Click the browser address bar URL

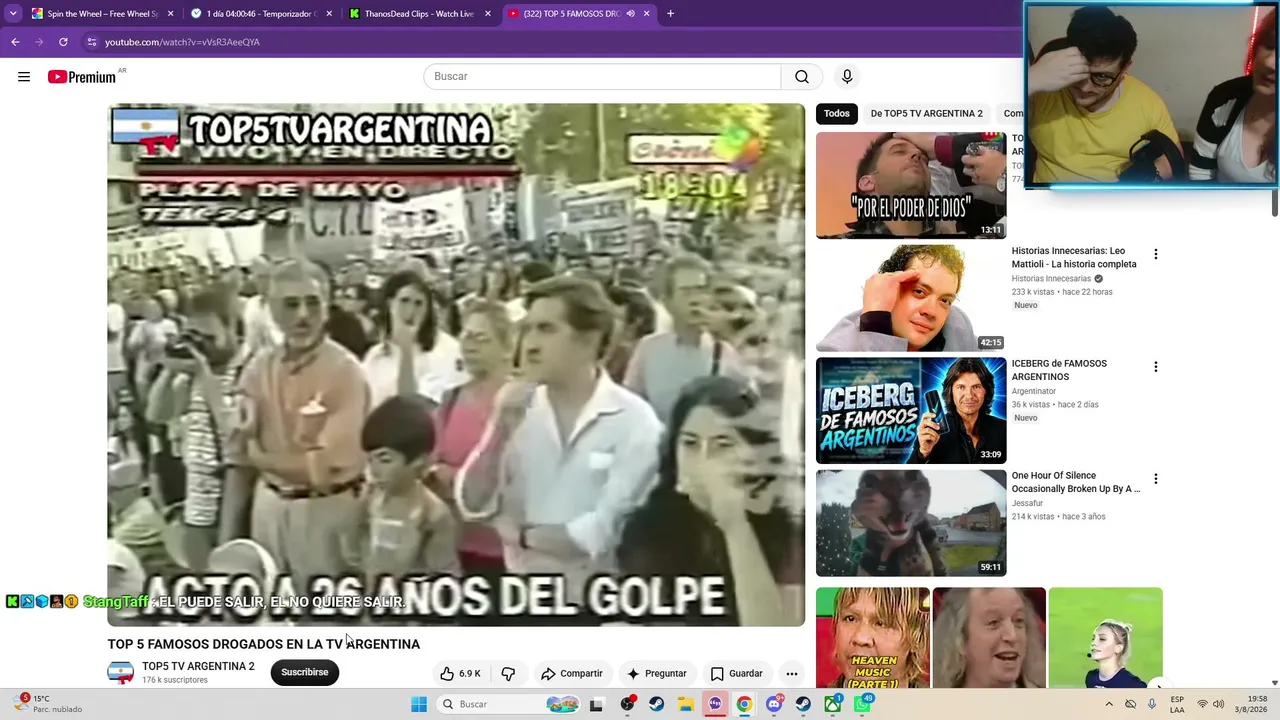[x=182, y=42]
